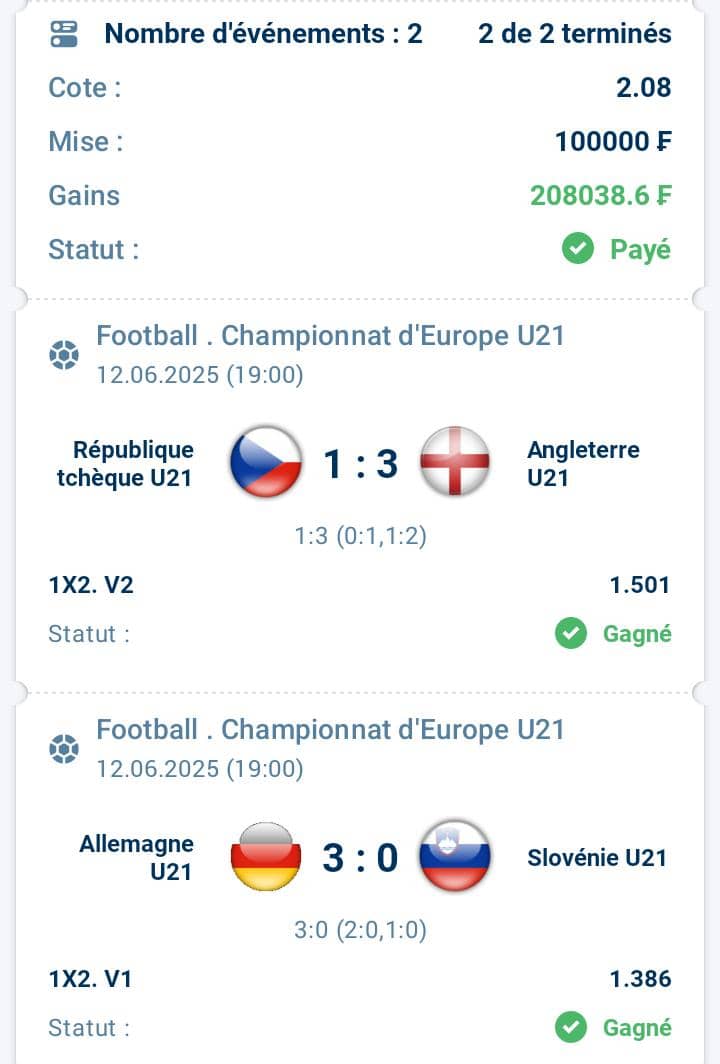This screenshot has height=1064, width=720.
Task: Tap the 1.386 odds value
Action: [x=640, y=979]
